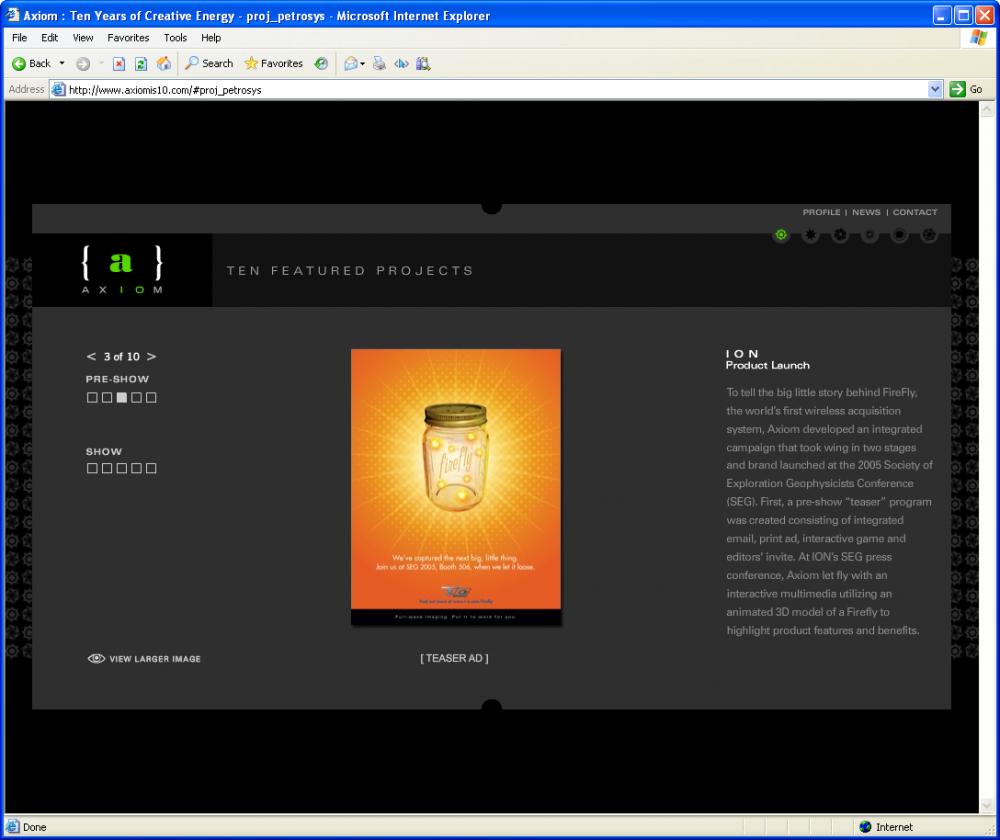
Task: Click the CONTACT link
Action: (x=914, y=212)
